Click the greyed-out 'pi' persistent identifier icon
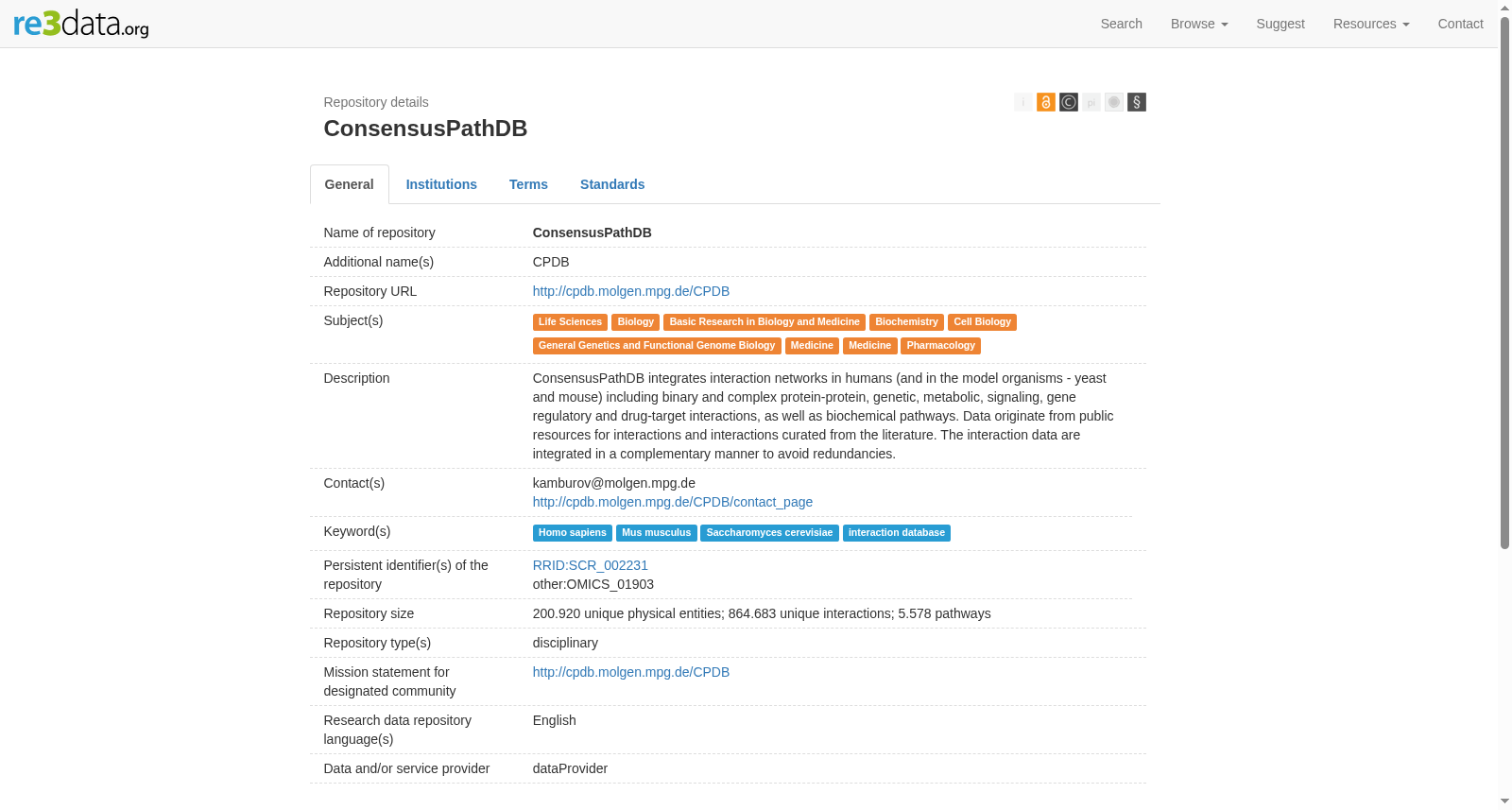 (1091, 102)
